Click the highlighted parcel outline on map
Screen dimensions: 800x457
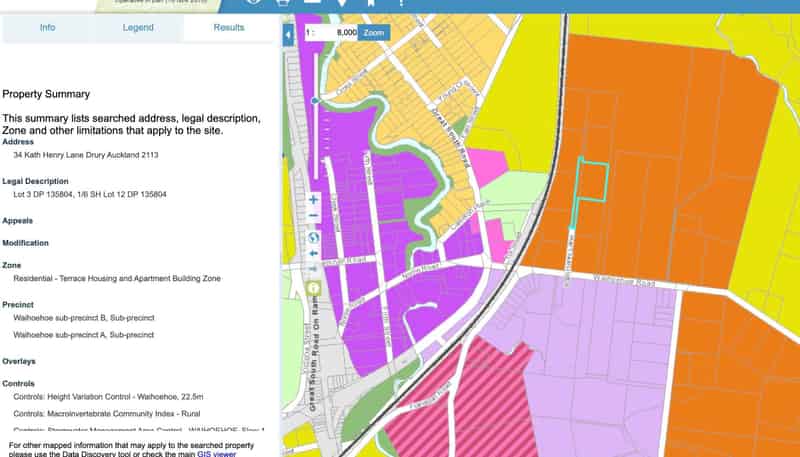592,182
